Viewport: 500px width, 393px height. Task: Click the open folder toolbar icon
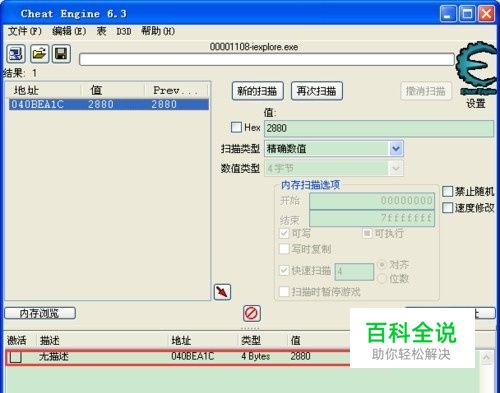pos(39,54)
